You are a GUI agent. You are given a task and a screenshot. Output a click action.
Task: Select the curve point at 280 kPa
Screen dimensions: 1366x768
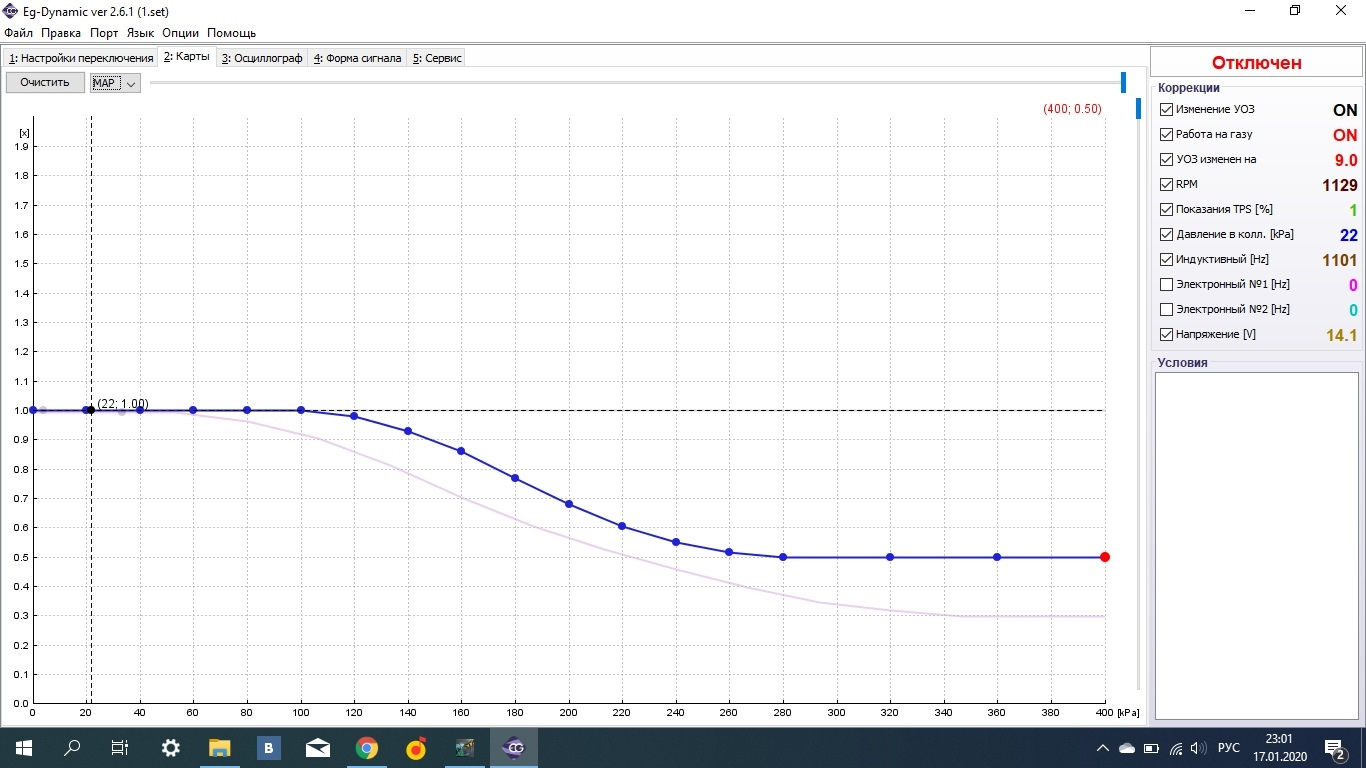click(x=783, y=557)
